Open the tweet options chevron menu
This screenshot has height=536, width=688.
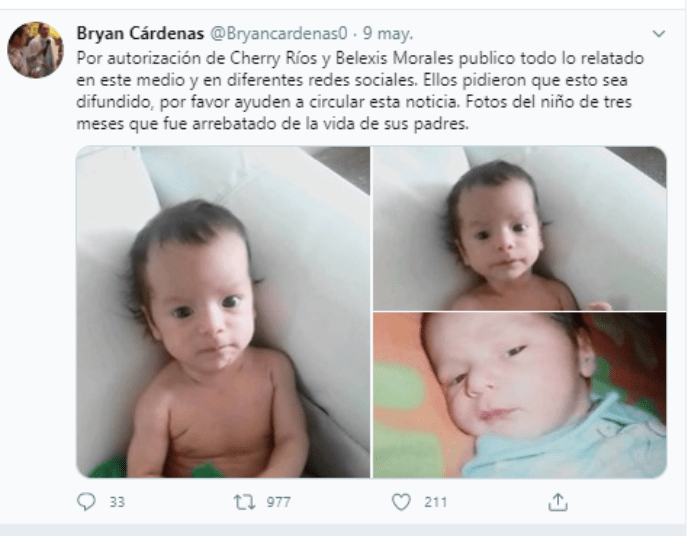point(659,34)
